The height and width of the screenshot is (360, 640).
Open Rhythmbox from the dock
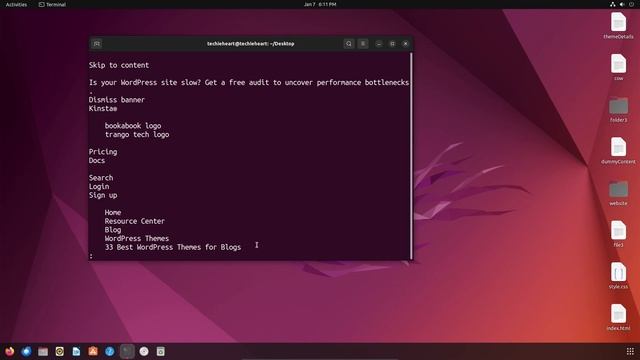pos(60,351)
